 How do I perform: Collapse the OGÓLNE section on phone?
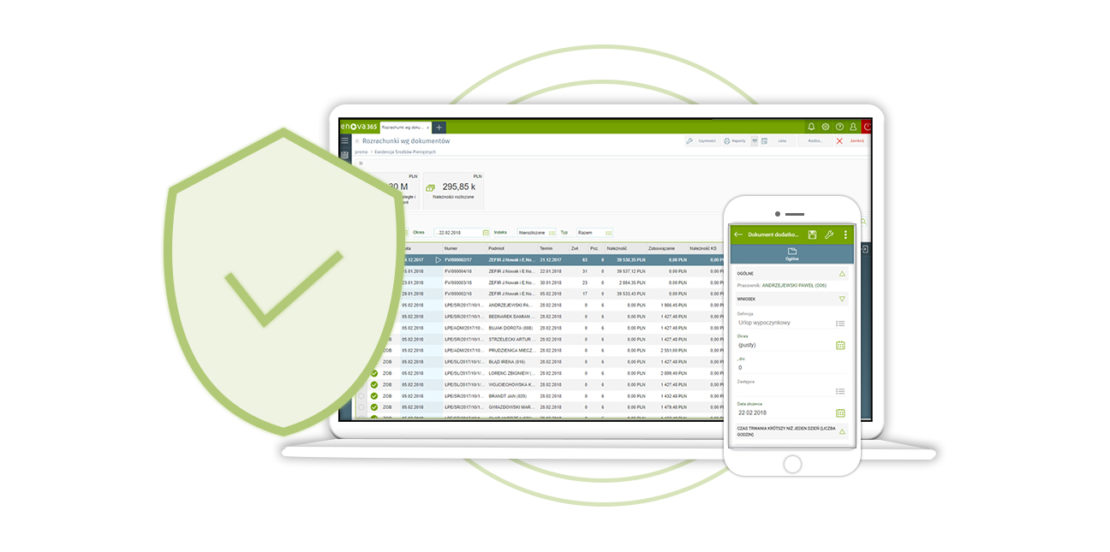point(842,273)
